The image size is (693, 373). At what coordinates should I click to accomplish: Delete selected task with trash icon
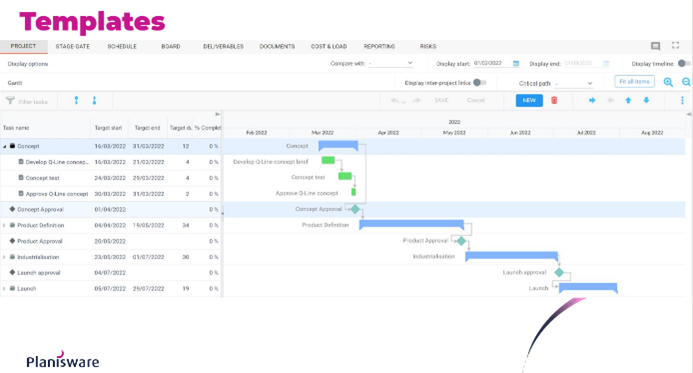click(554, 100)
